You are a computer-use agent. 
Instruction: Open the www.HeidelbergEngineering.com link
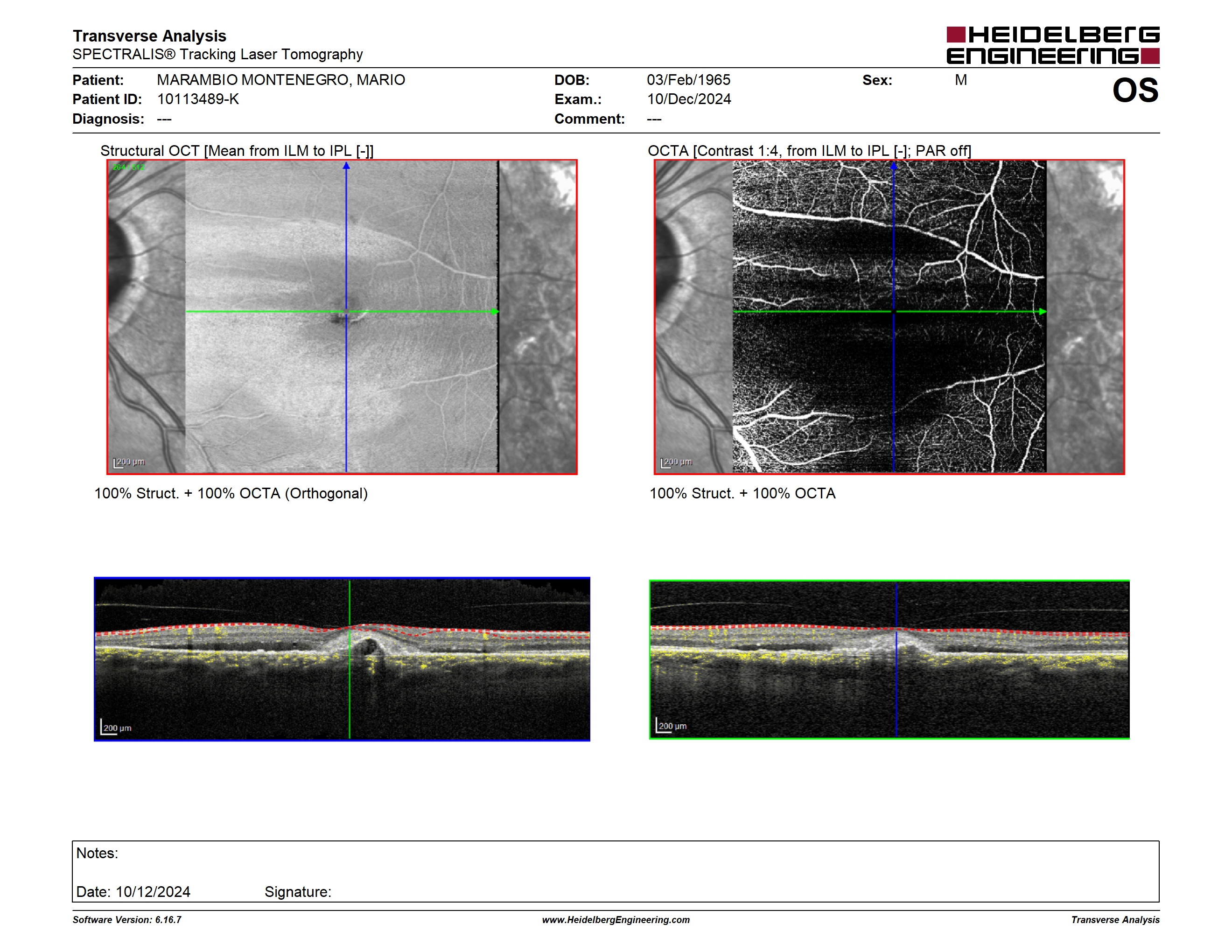pos(616,920)
